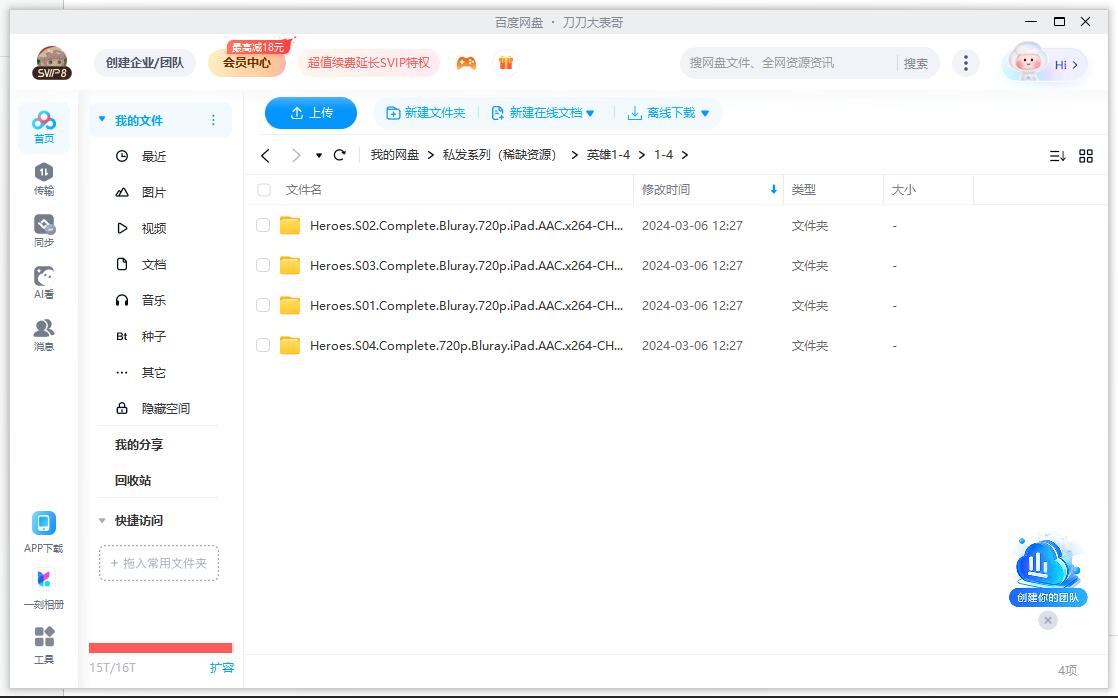
Task: Refresh the current folder listing
Action: [x=340, y=155]
